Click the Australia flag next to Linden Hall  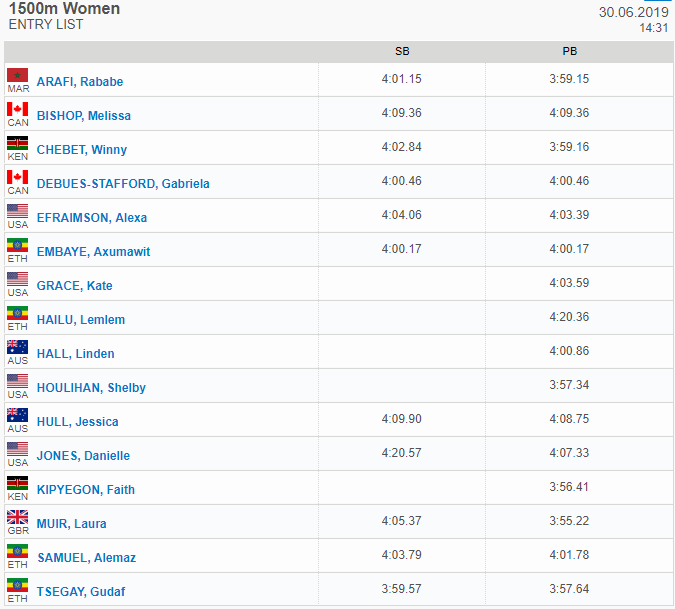(x=18, y=347)
